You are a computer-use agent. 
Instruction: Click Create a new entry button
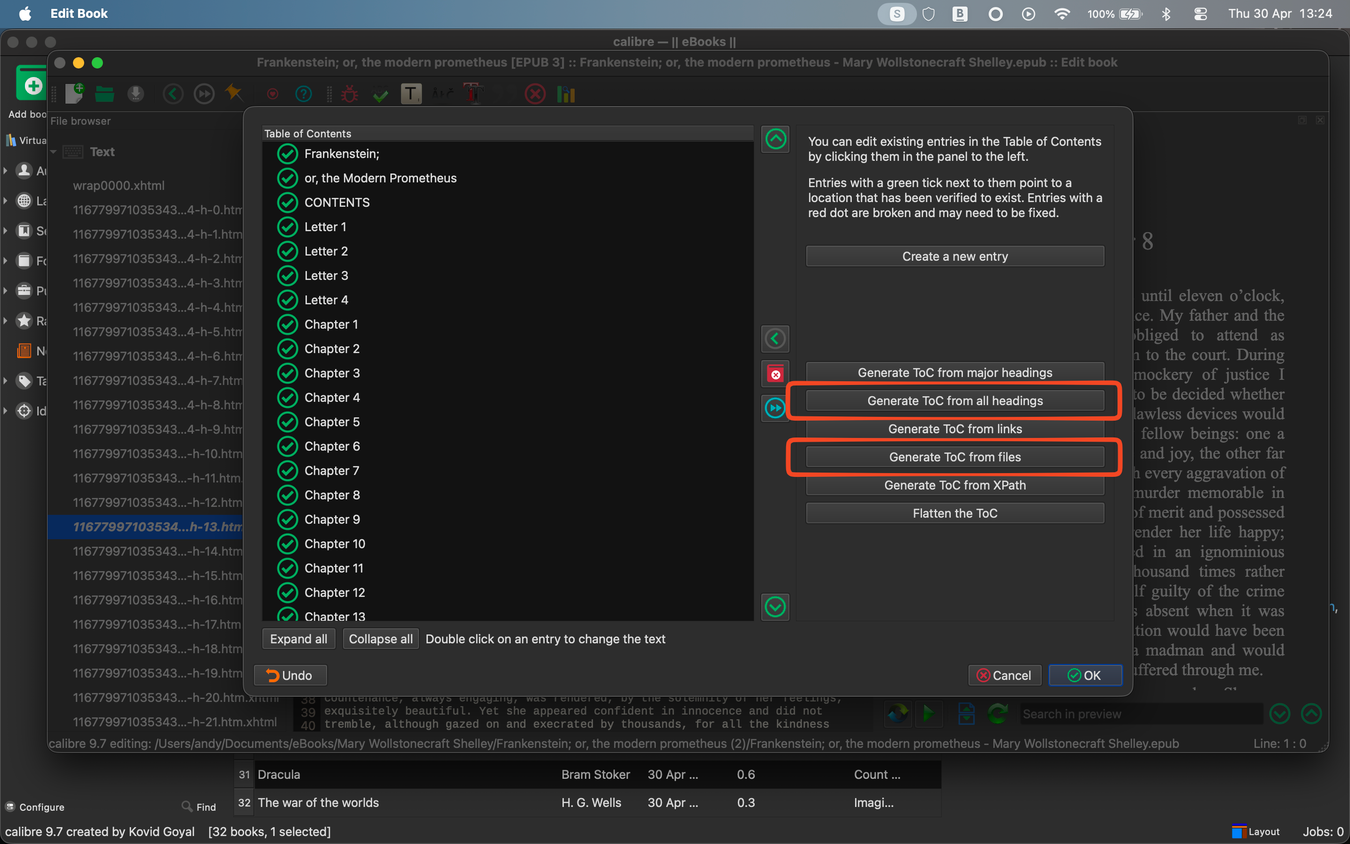tap(955, 257)
